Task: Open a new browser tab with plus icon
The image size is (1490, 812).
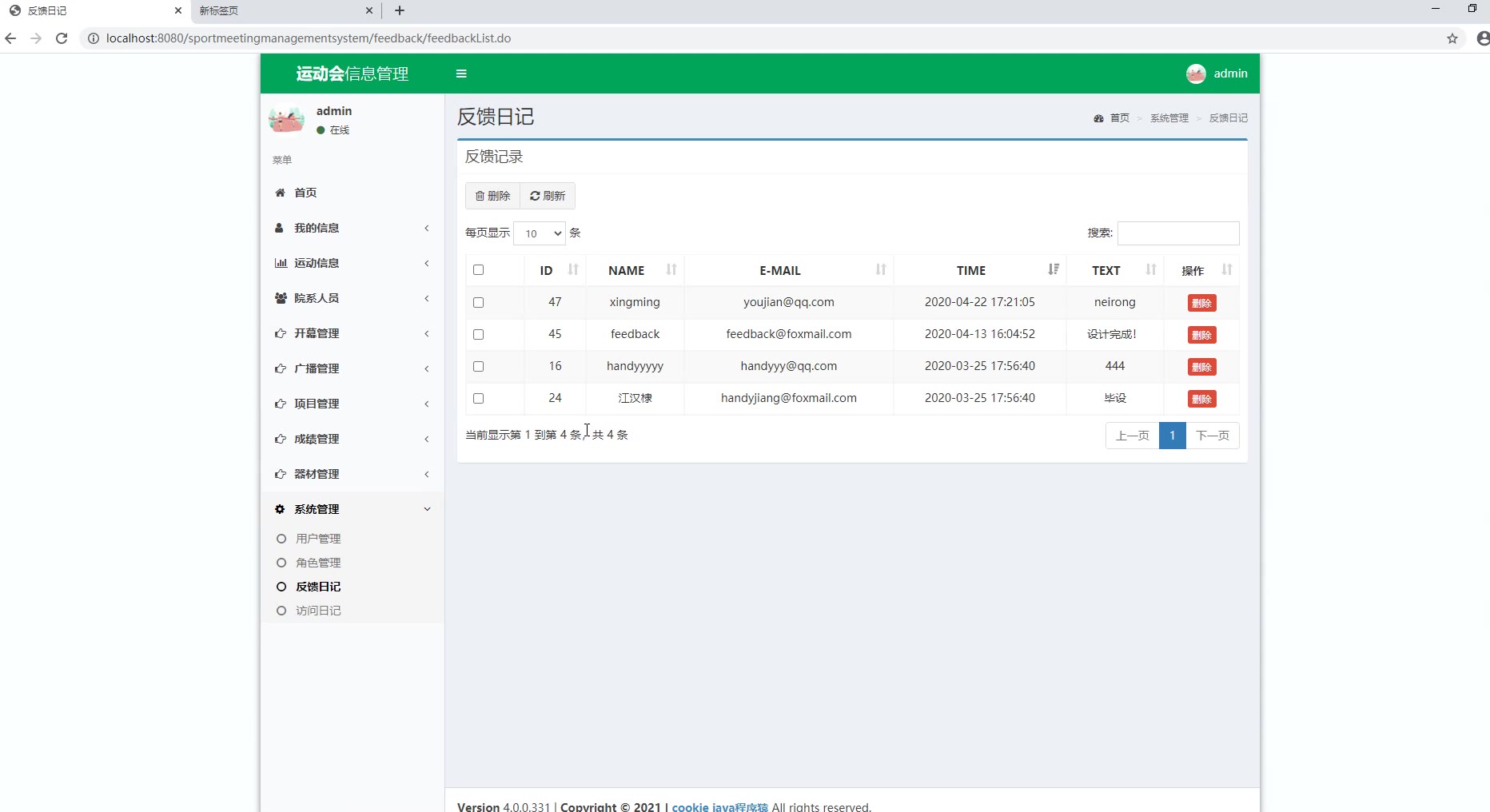Action: 400,10
